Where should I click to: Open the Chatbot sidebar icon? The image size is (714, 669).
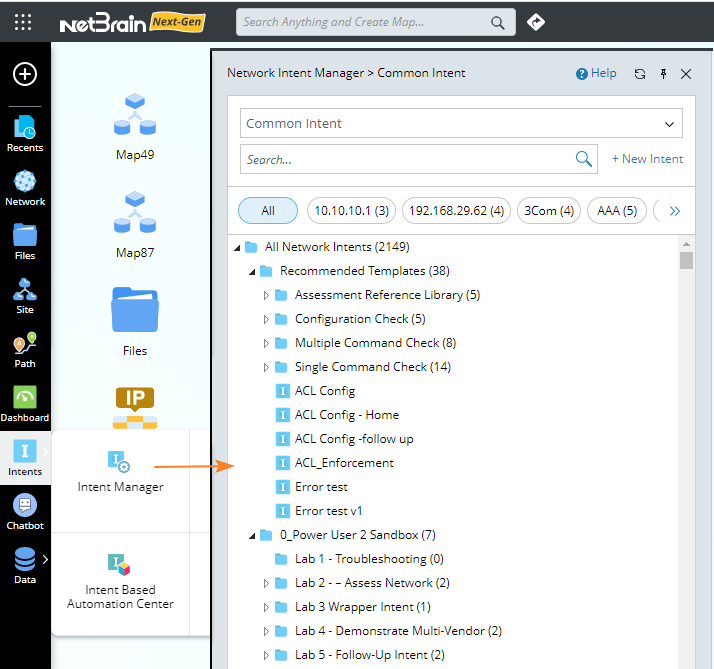[x=25, y=512]
